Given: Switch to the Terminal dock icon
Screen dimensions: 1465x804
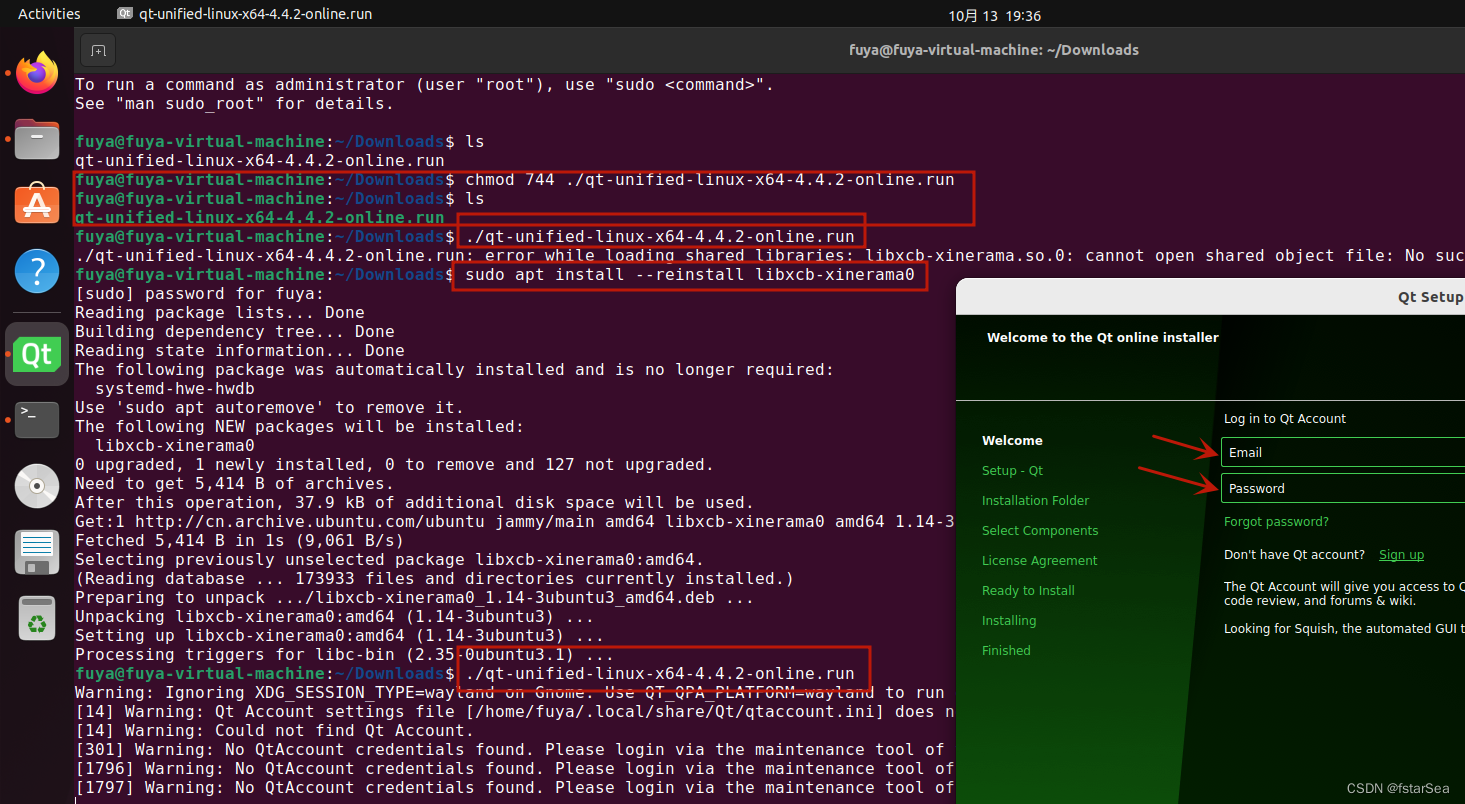Looking at the screenshot, I should pyautogui.click(x=37, y=420).
